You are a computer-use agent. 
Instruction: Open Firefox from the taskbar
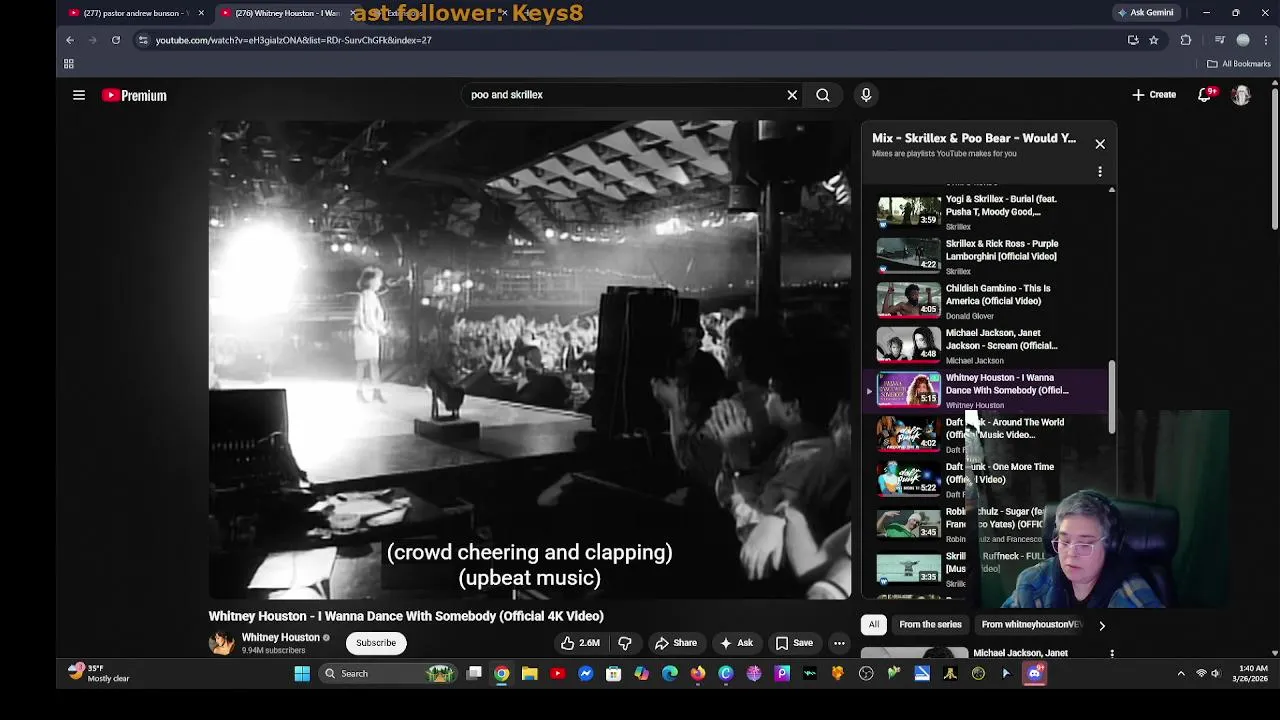coord(698,674)
